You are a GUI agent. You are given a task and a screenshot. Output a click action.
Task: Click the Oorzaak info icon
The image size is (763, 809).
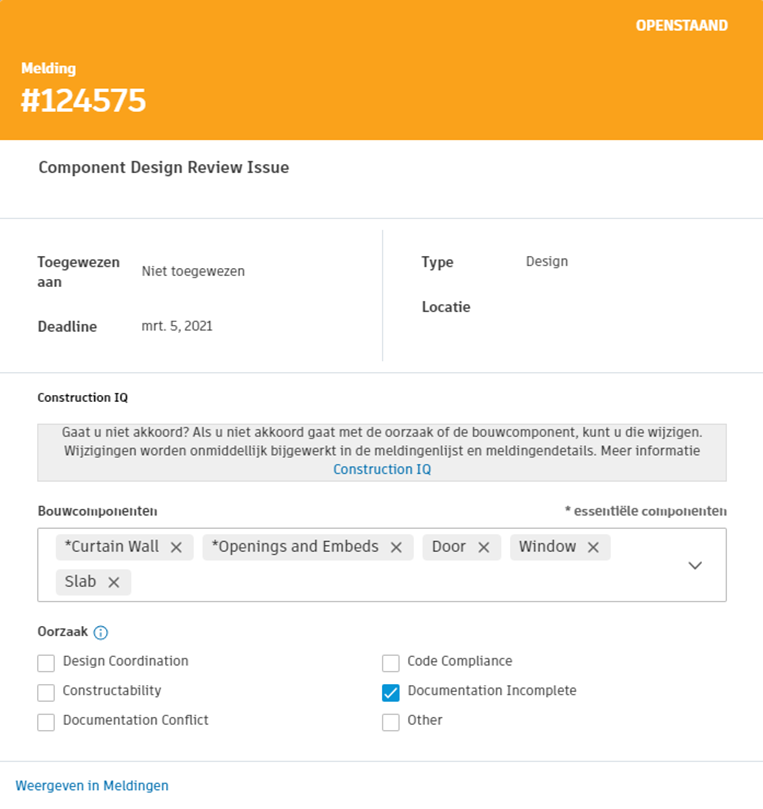pyautogui.click(x=100, y=633)
